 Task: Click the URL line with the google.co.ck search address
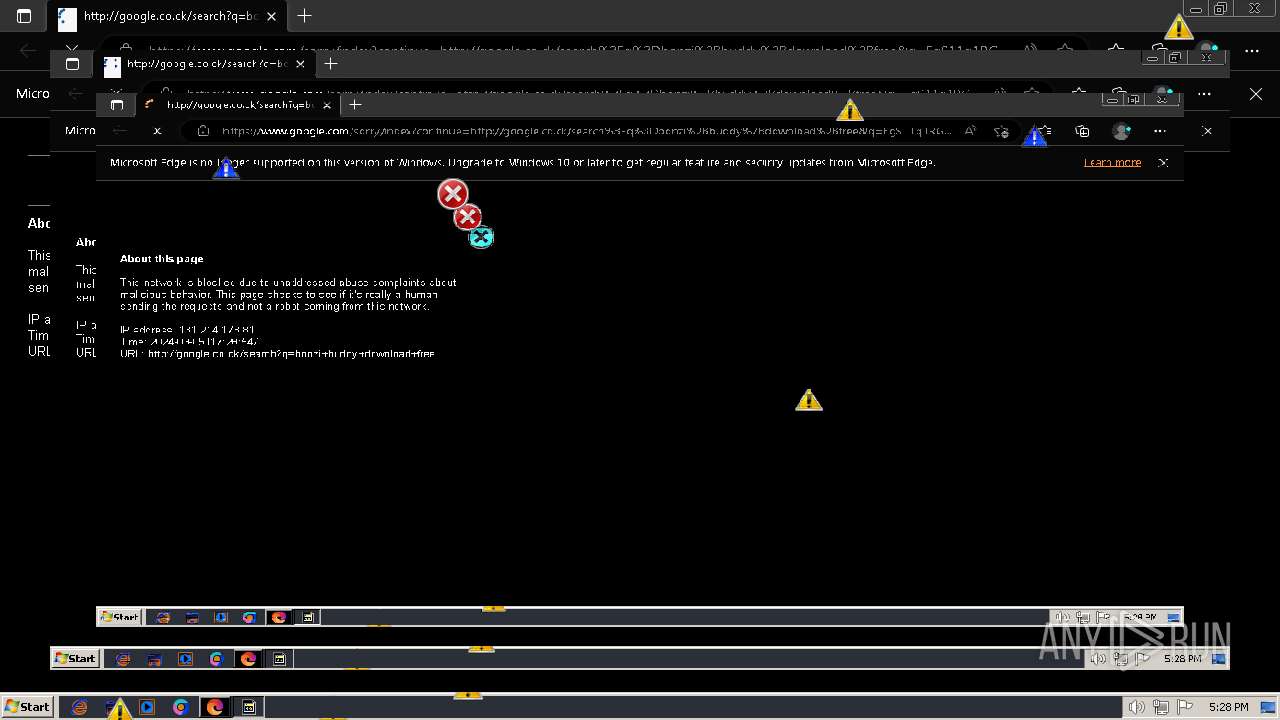pos(277,353)
